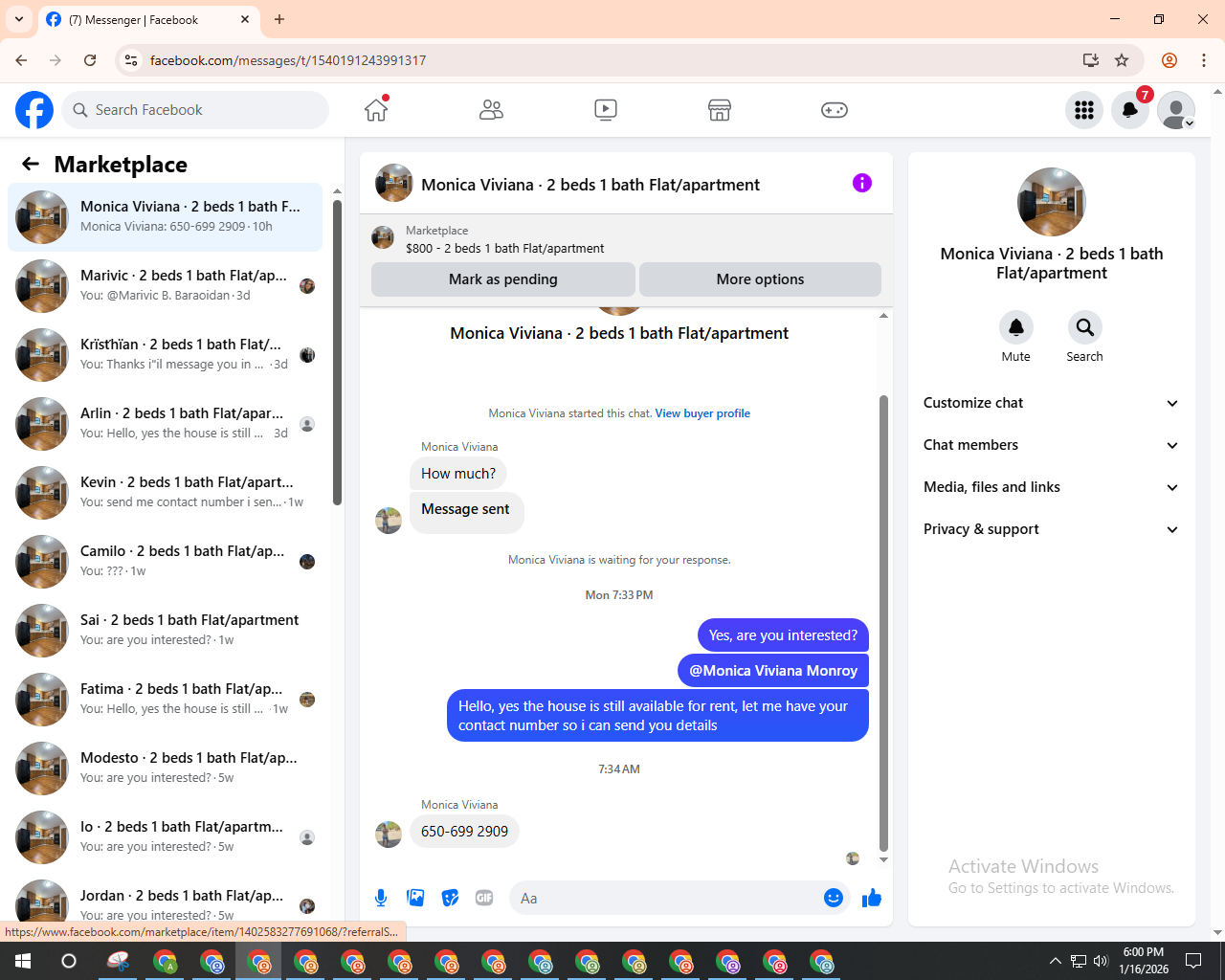
Task: Open the Windows notification center icon
Action: tap(1193, 961)
